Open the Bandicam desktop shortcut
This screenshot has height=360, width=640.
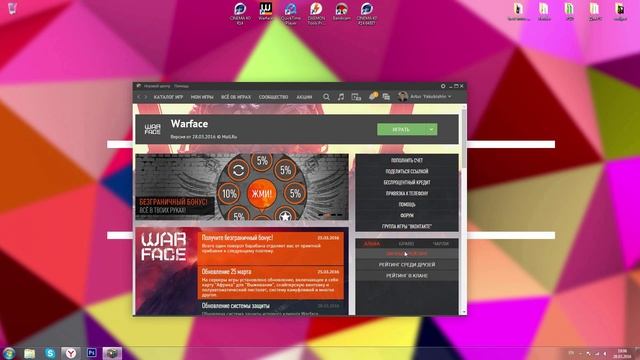point(341,12)
